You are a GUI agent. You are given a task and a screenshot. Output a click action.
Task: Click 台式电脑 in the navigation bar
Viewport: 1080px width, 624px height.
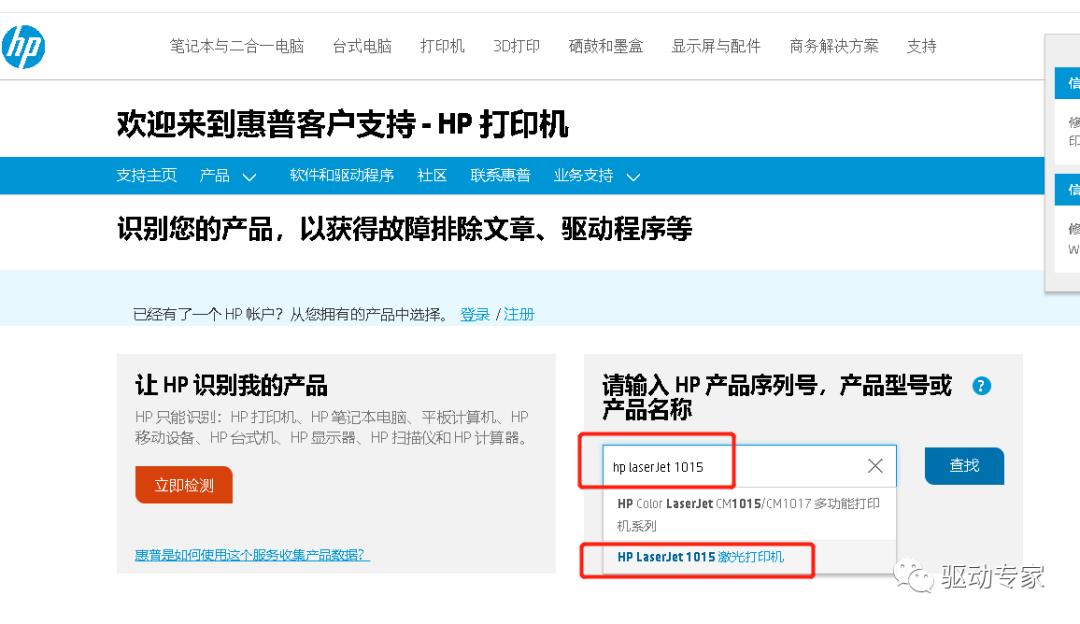click(x=361, y=46)
